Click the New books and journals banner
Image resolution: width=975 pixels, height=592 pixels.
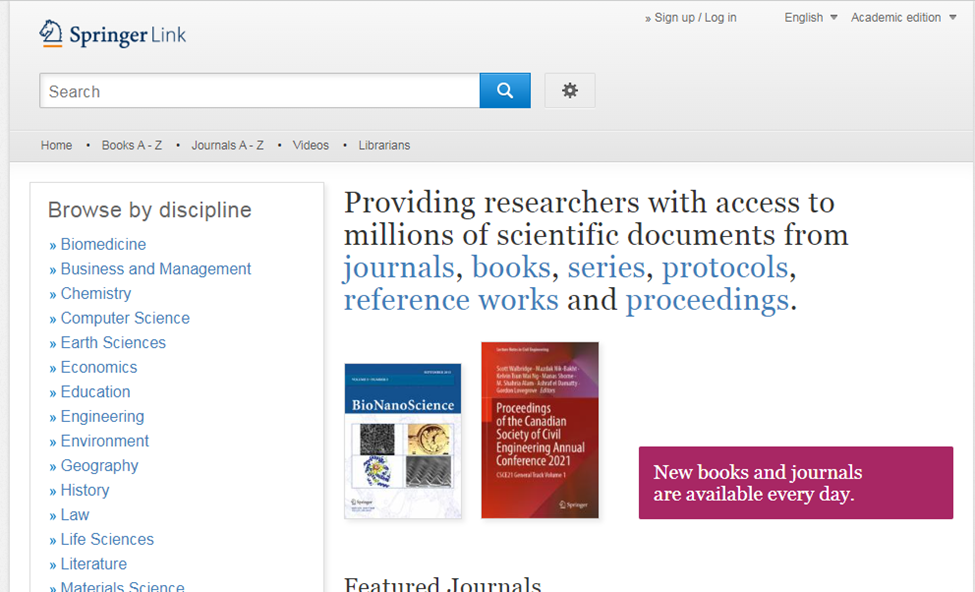pos(795,483)
